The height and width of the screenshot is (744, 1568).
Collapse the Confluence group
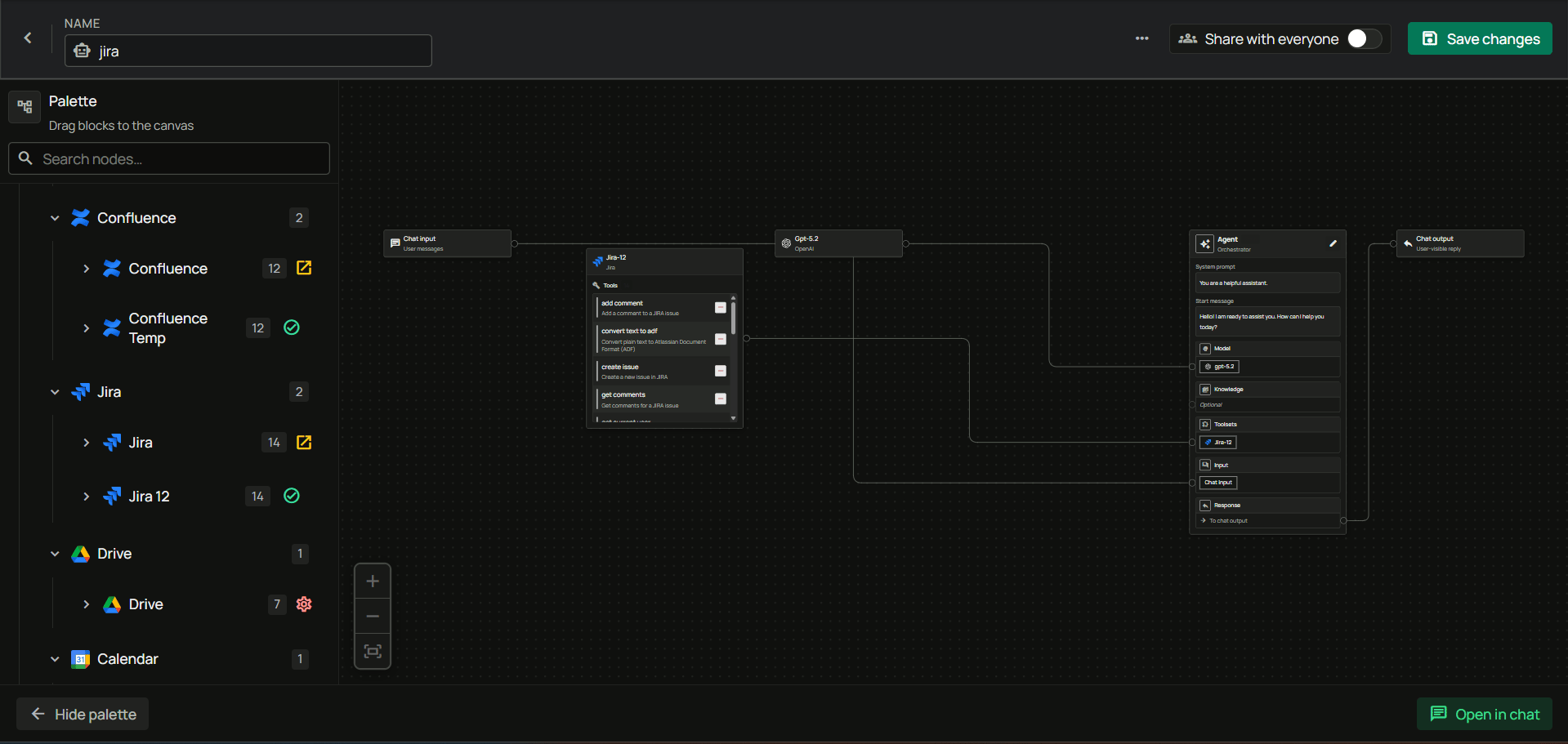click(x=55, y=218)
